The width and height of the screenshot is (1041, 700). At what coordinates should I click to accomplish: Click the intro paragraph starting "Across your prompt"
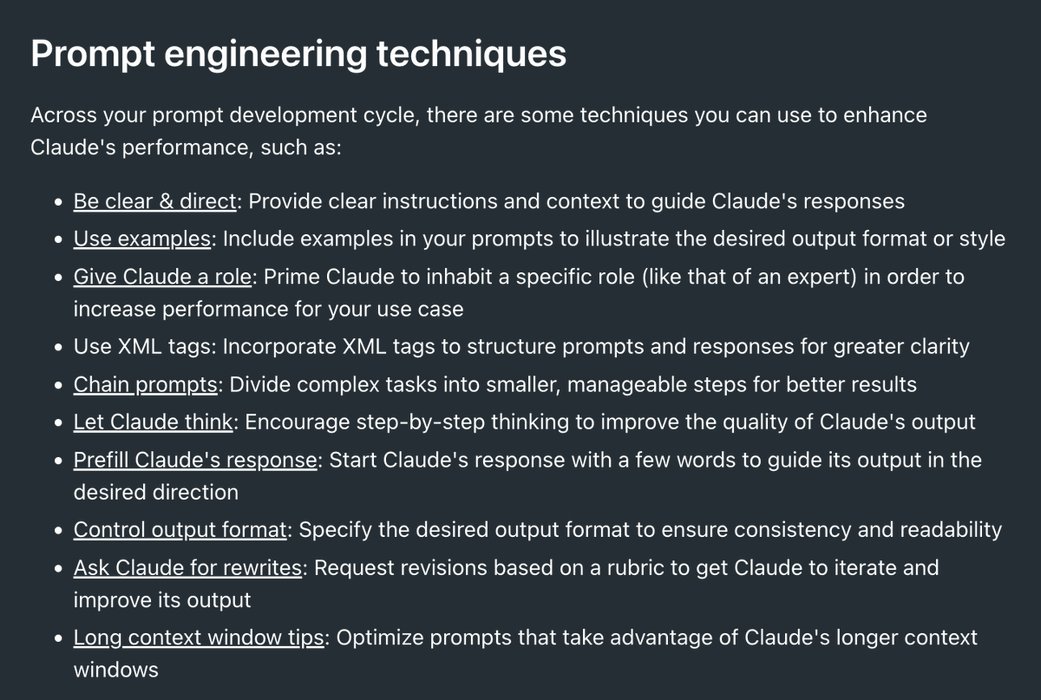tap(479, 131)
